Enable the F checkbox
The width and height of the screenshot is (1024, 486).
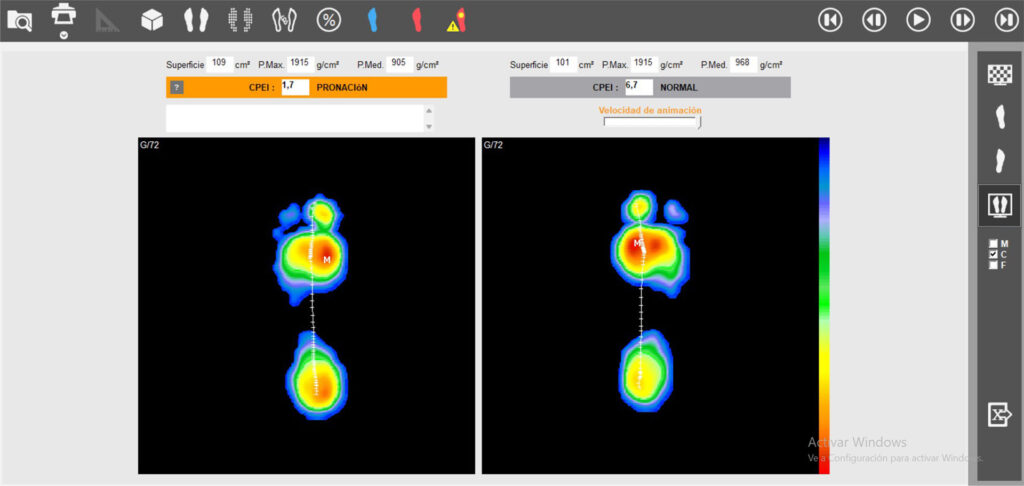(993, 266)
